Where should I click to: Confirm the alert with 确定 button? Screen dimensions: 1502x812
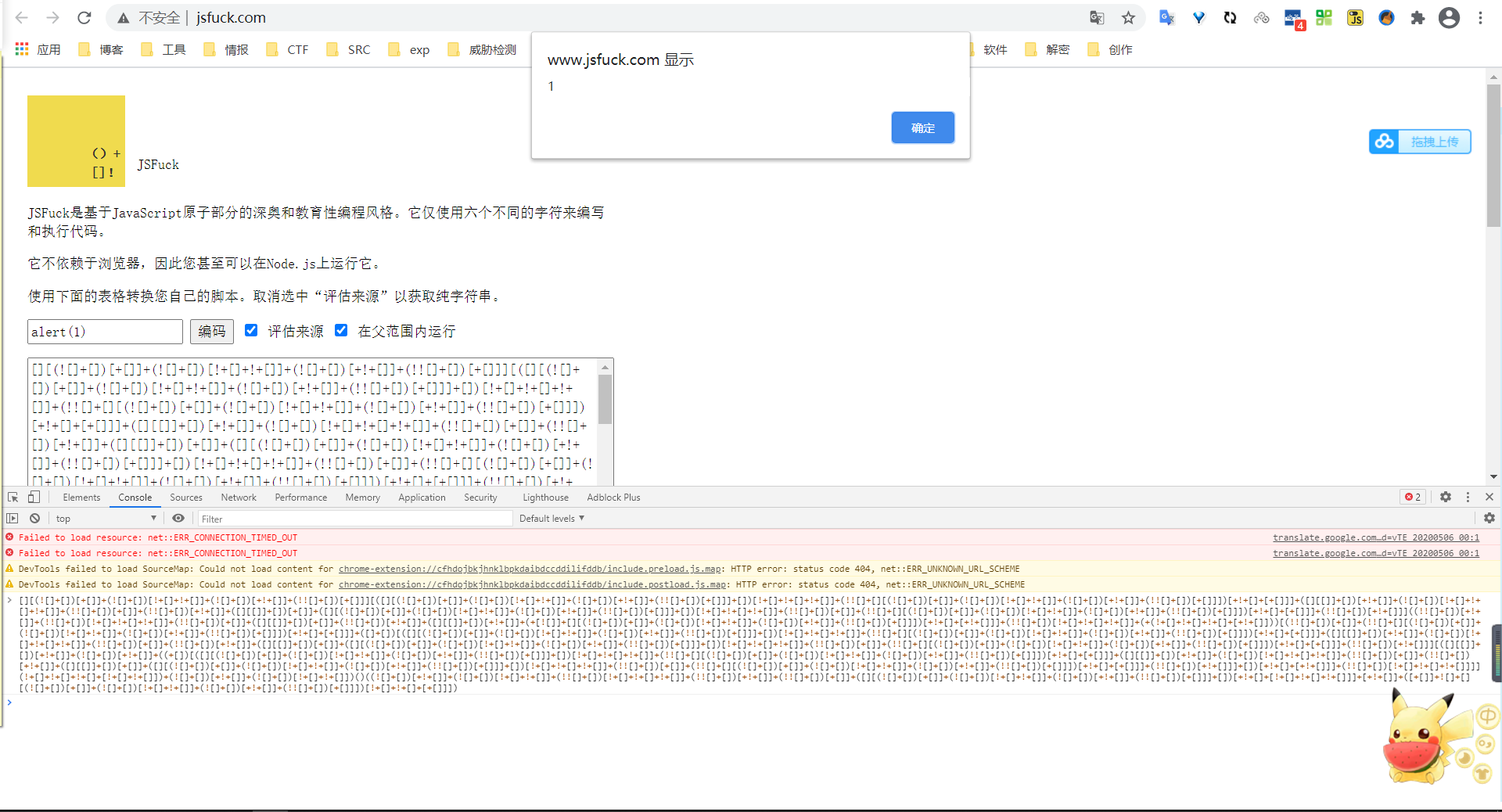923,128
